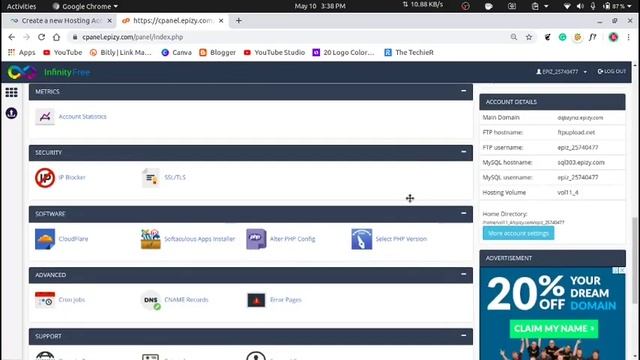This screenshot has width=640, height=360.
Task: Click MySQL hostname value sql303.epizy.com
Action: coord(581,162)
